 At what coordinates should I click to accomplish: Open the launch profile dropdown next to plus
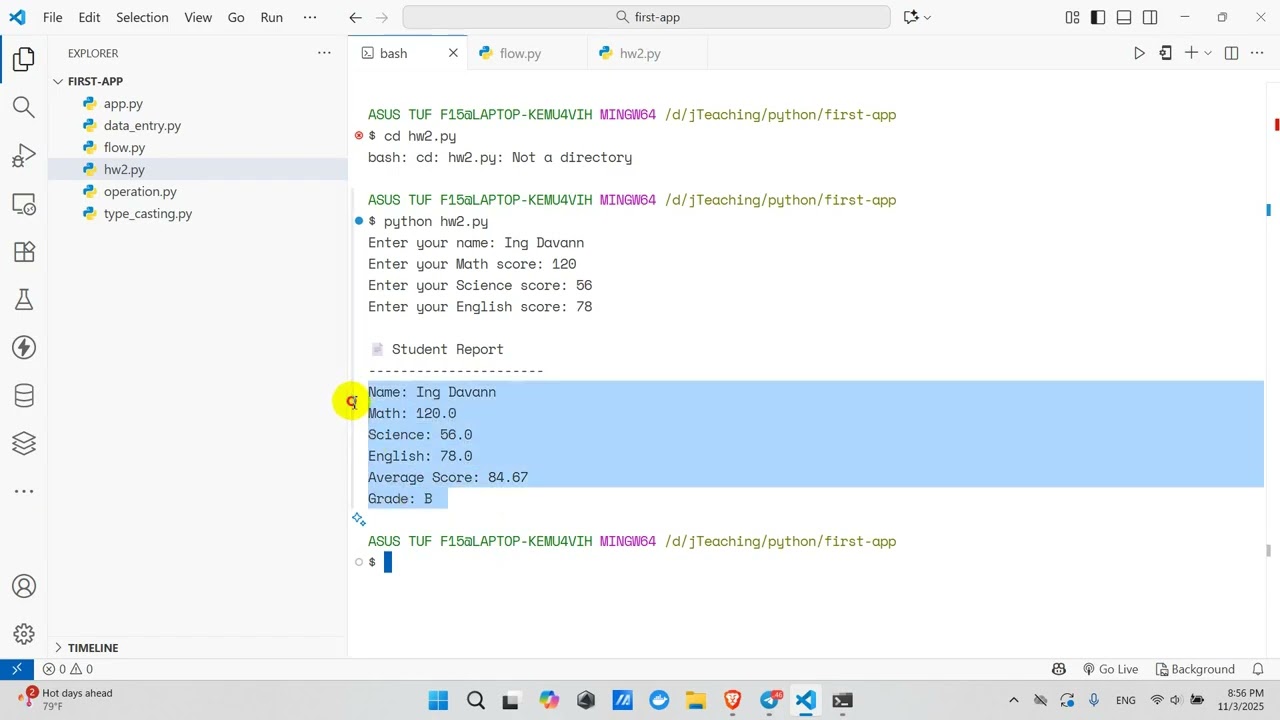1208,53
